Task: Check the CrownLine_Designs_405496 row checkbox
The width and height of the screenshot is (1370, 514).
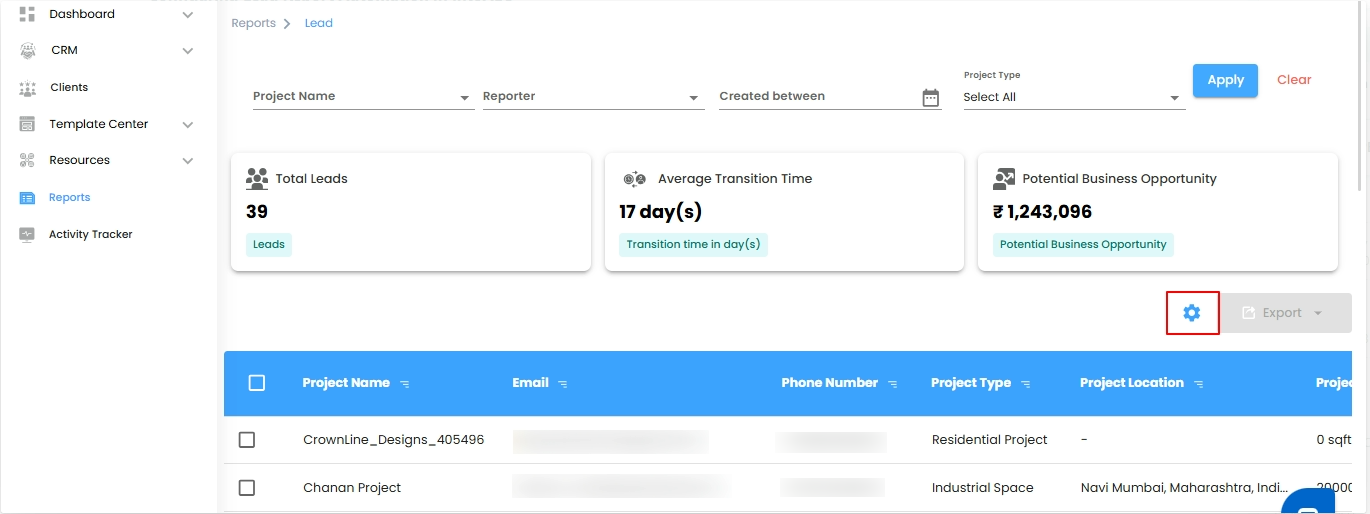Action: (x=247, y=440)
